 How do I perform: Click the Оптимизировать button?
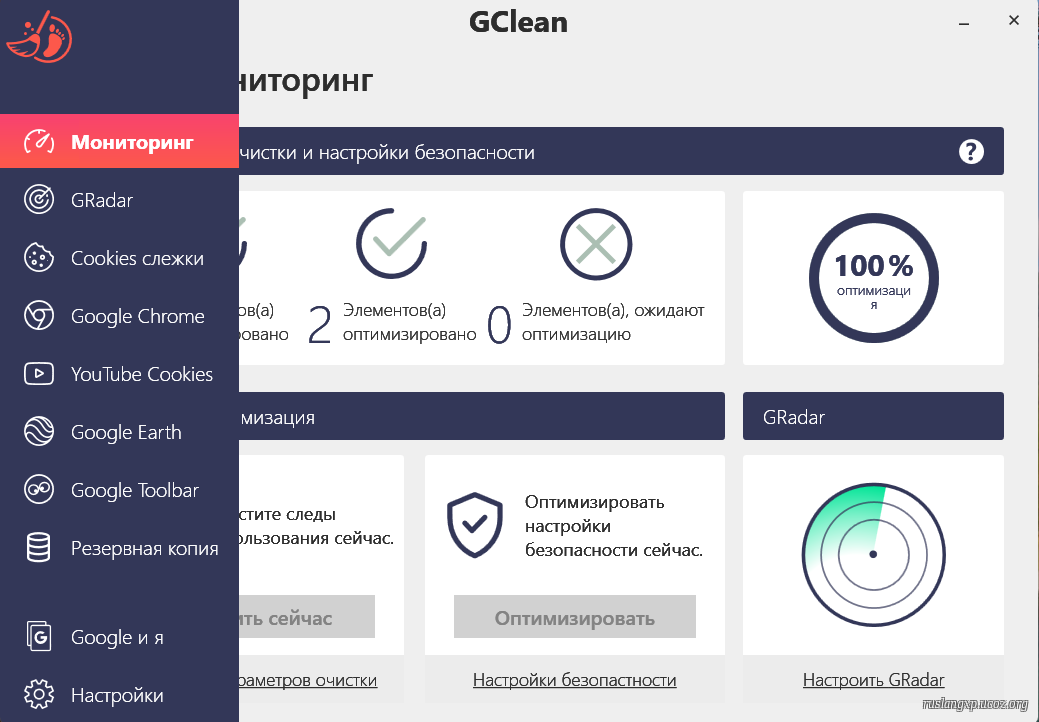point(574,617)
